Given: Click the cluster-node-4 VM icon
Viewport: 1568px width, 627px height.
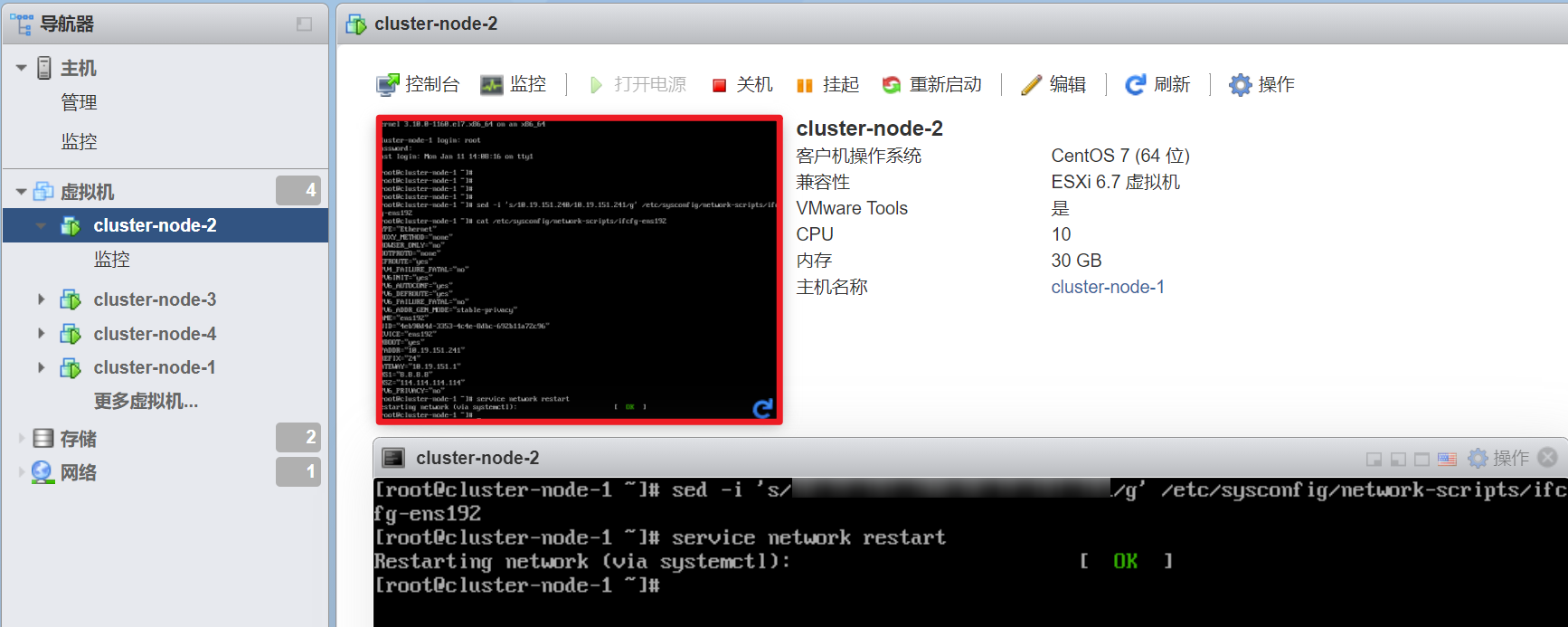Looking at the screenshot, I should [71, 334].
